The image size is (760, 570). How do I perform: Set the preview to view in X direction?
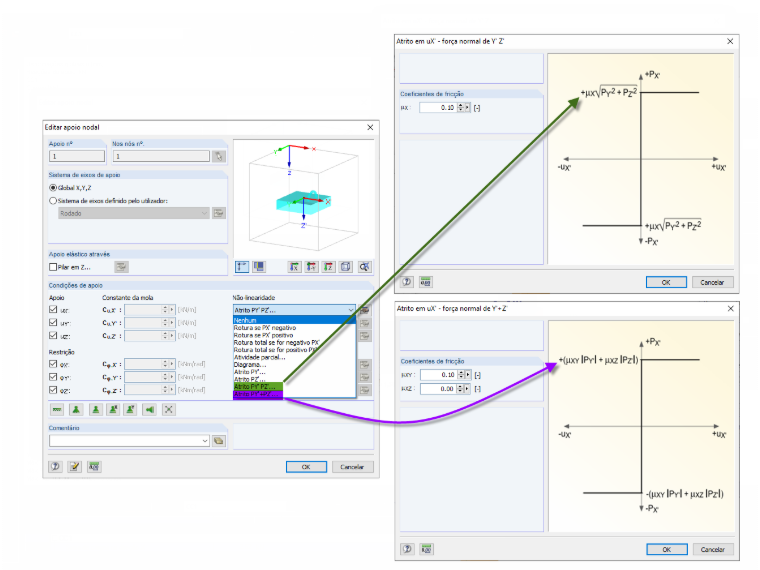(x=294, y=267)
